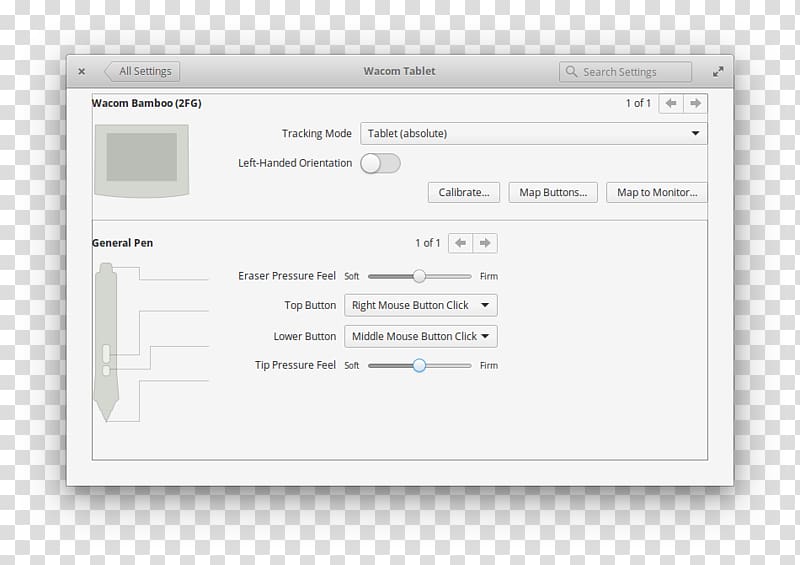Adjust the Tip Pressure Feel slider
Screen dimensions: 800x565
coord(419,365)
